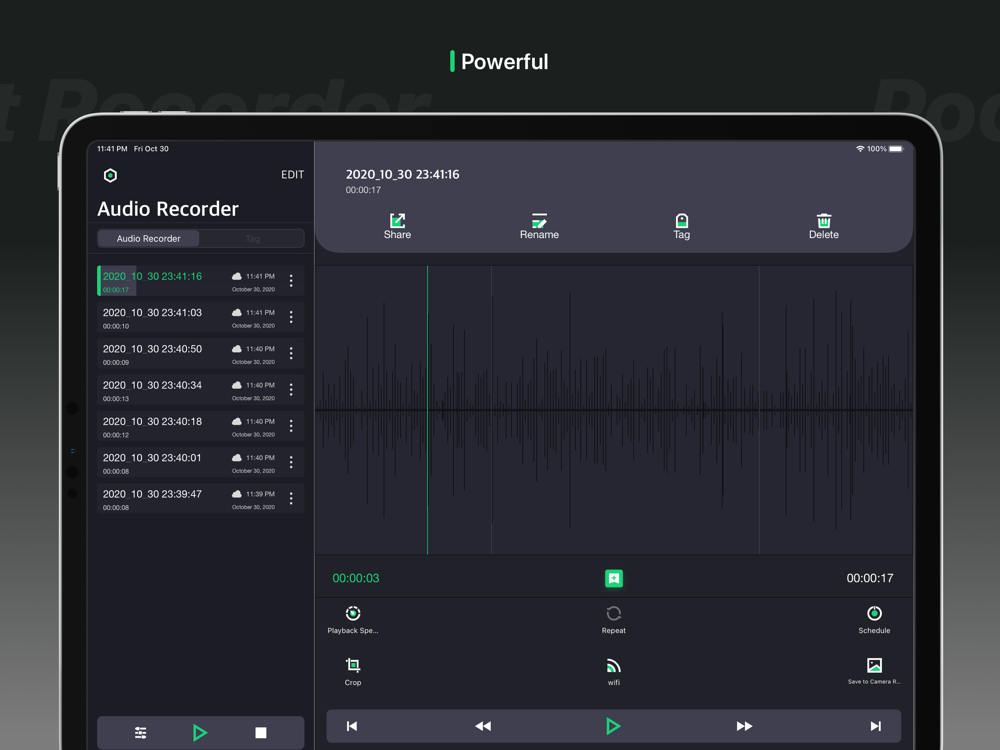Screen dimensions: 1000x750
Task: Expand more options for 2020_10_30 23:40:34
Action: (x=291, y=390)
